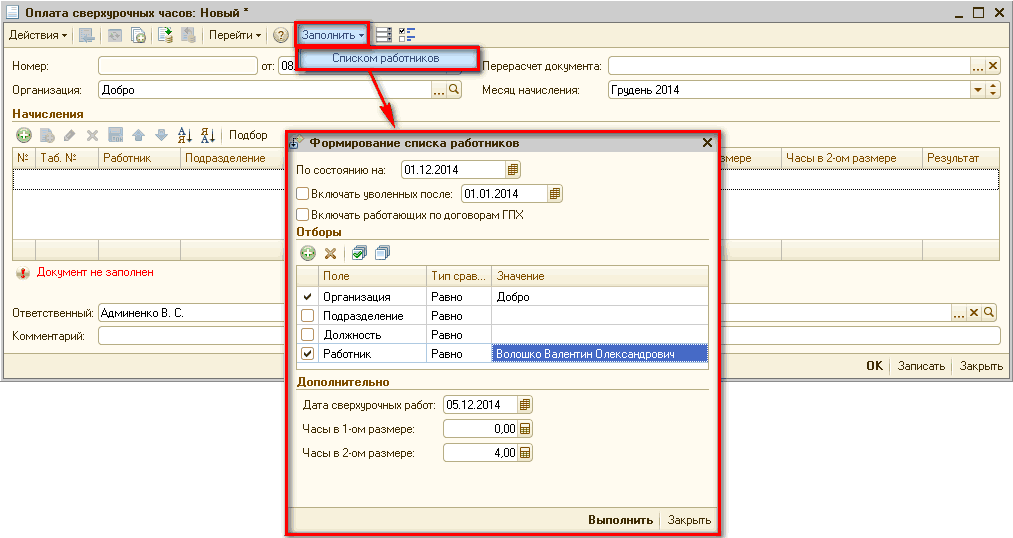Click the sort descending icon in Начисления toolbar

click(208, 135)
